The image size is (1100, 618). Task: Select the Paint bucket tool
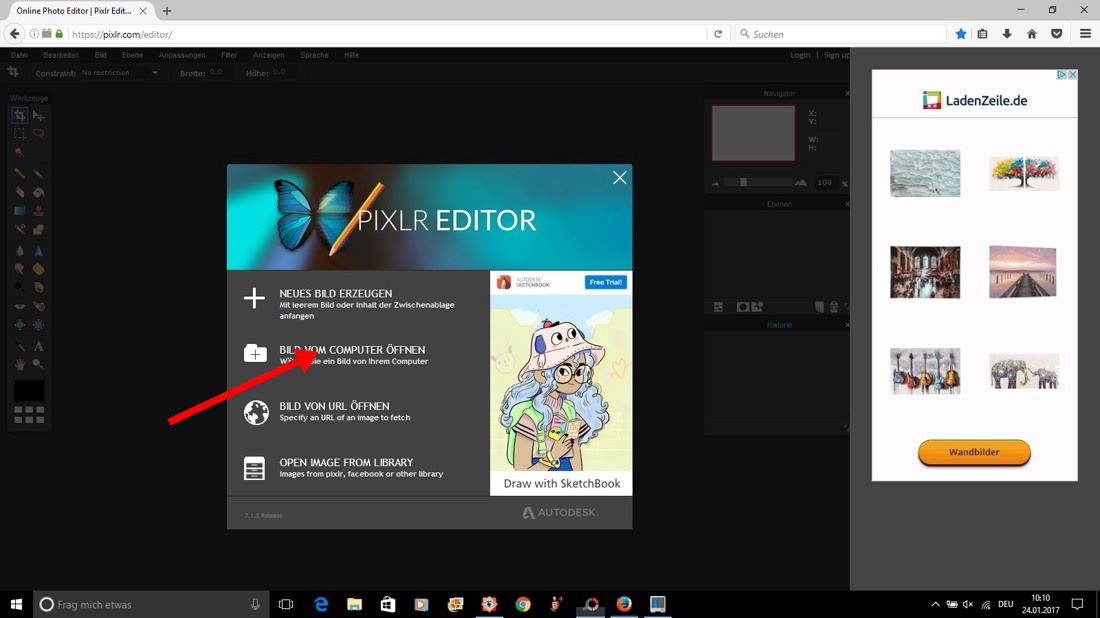click(39, 192)
